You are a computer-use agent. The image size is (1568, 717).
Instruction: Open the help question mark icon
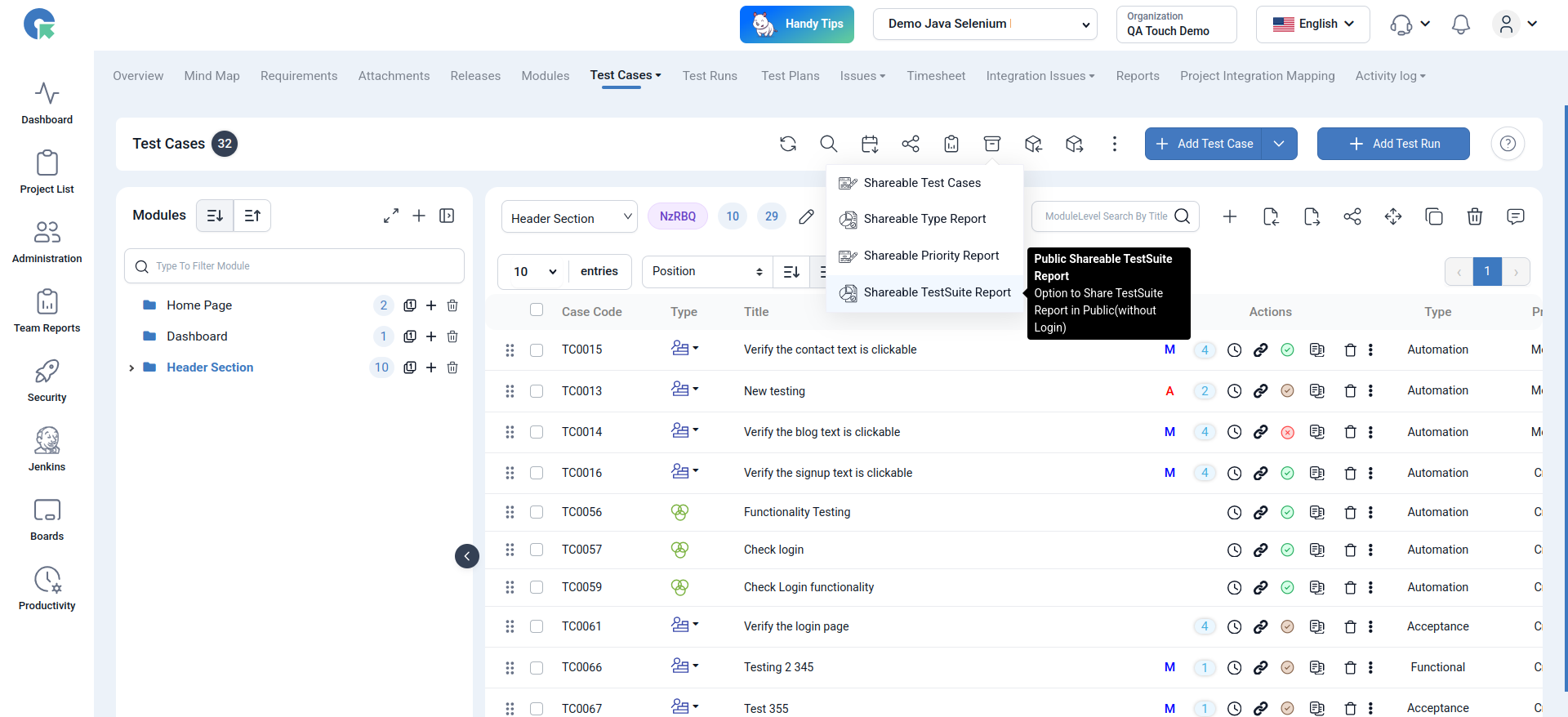point(1508,144)
